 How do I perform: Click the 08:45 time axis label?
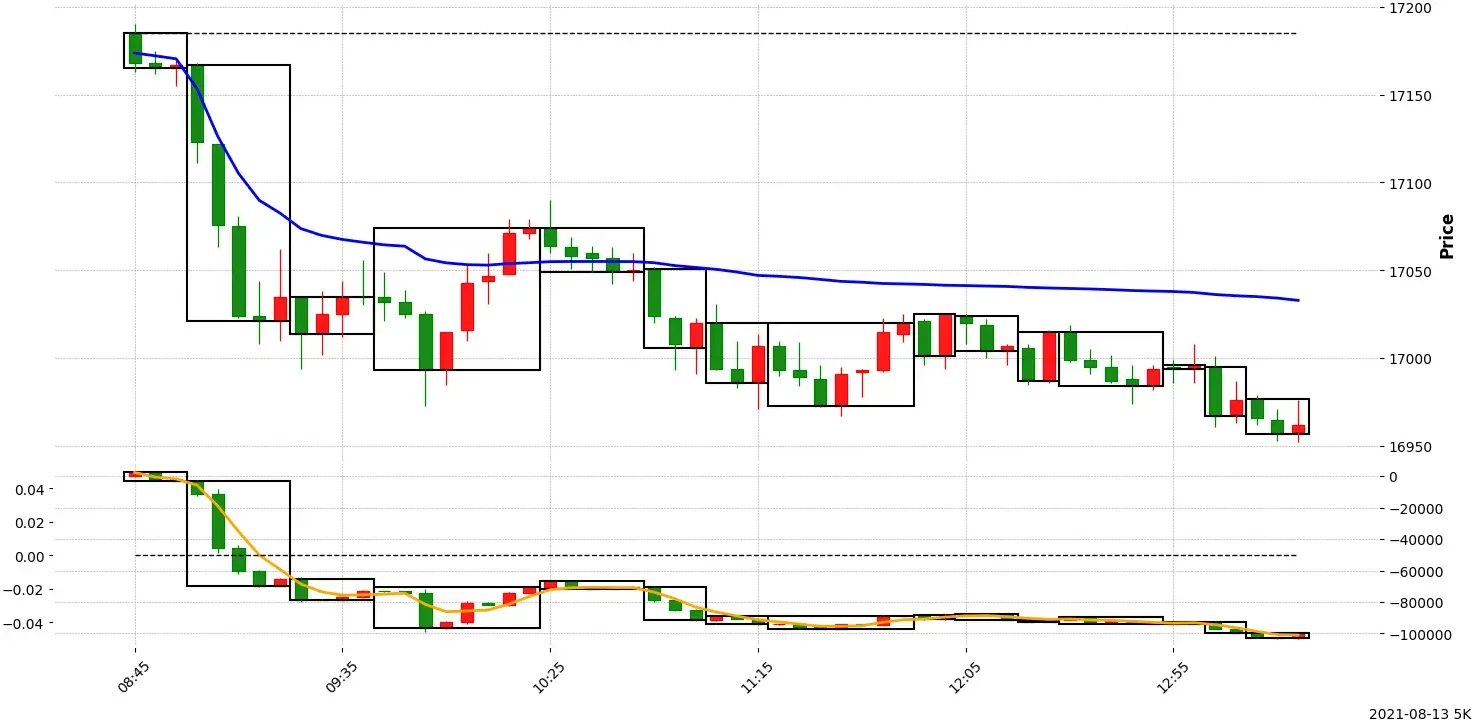click(133, 675)
